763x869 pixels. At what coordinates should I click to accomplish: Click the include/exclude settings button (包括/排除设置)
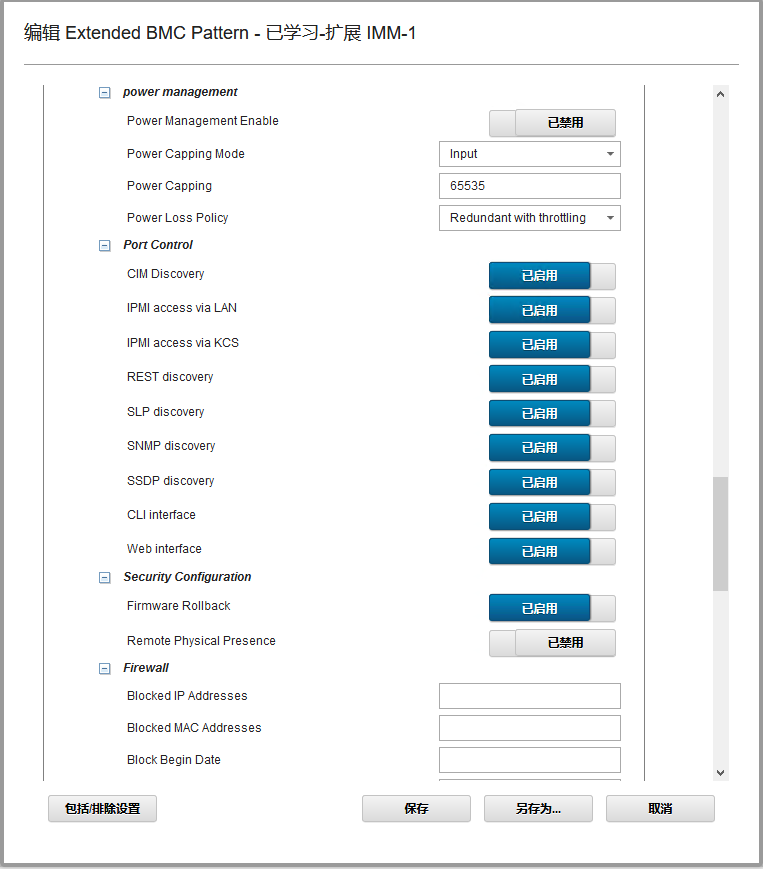(x=103, y=809)
